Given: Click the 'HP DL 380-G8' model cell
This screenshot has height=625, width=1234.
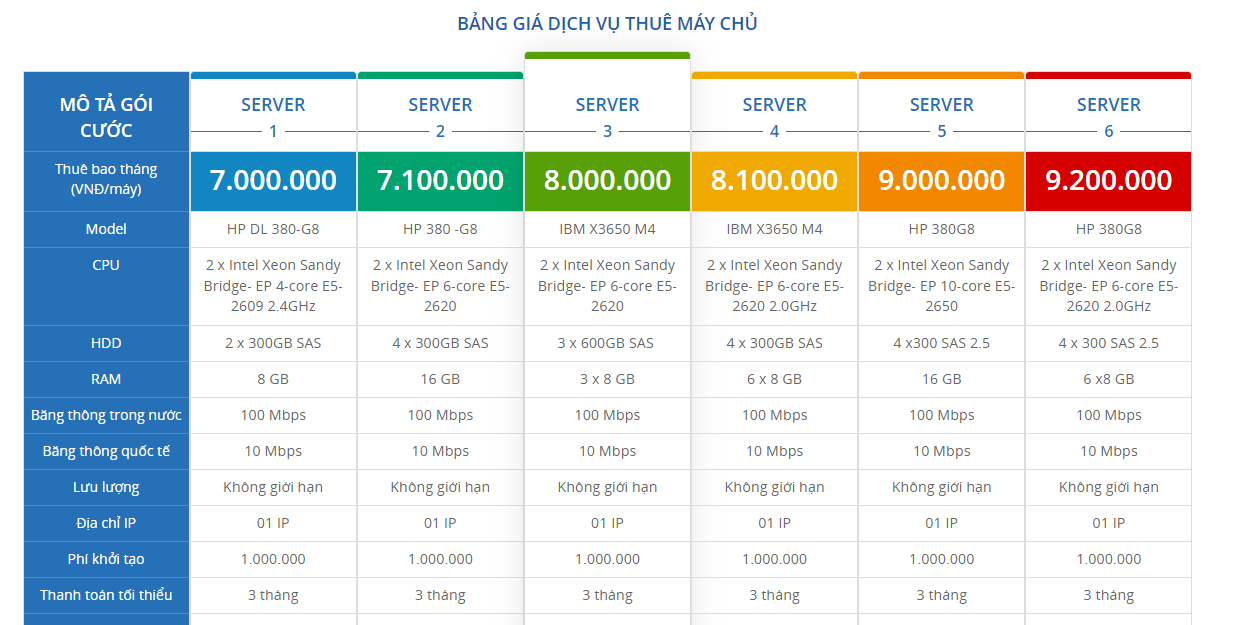Looking at the screenshot, I should click(x=273, y=229).
